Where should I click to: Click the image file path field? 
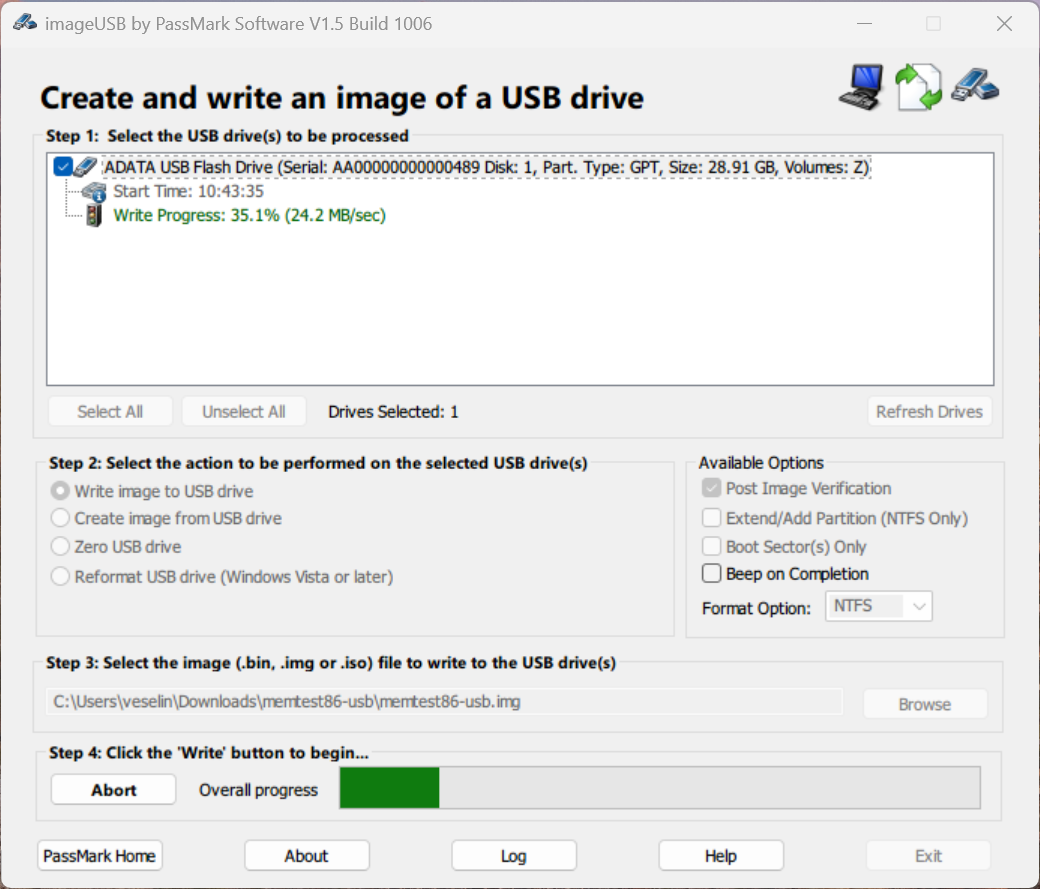coord(444,702)
